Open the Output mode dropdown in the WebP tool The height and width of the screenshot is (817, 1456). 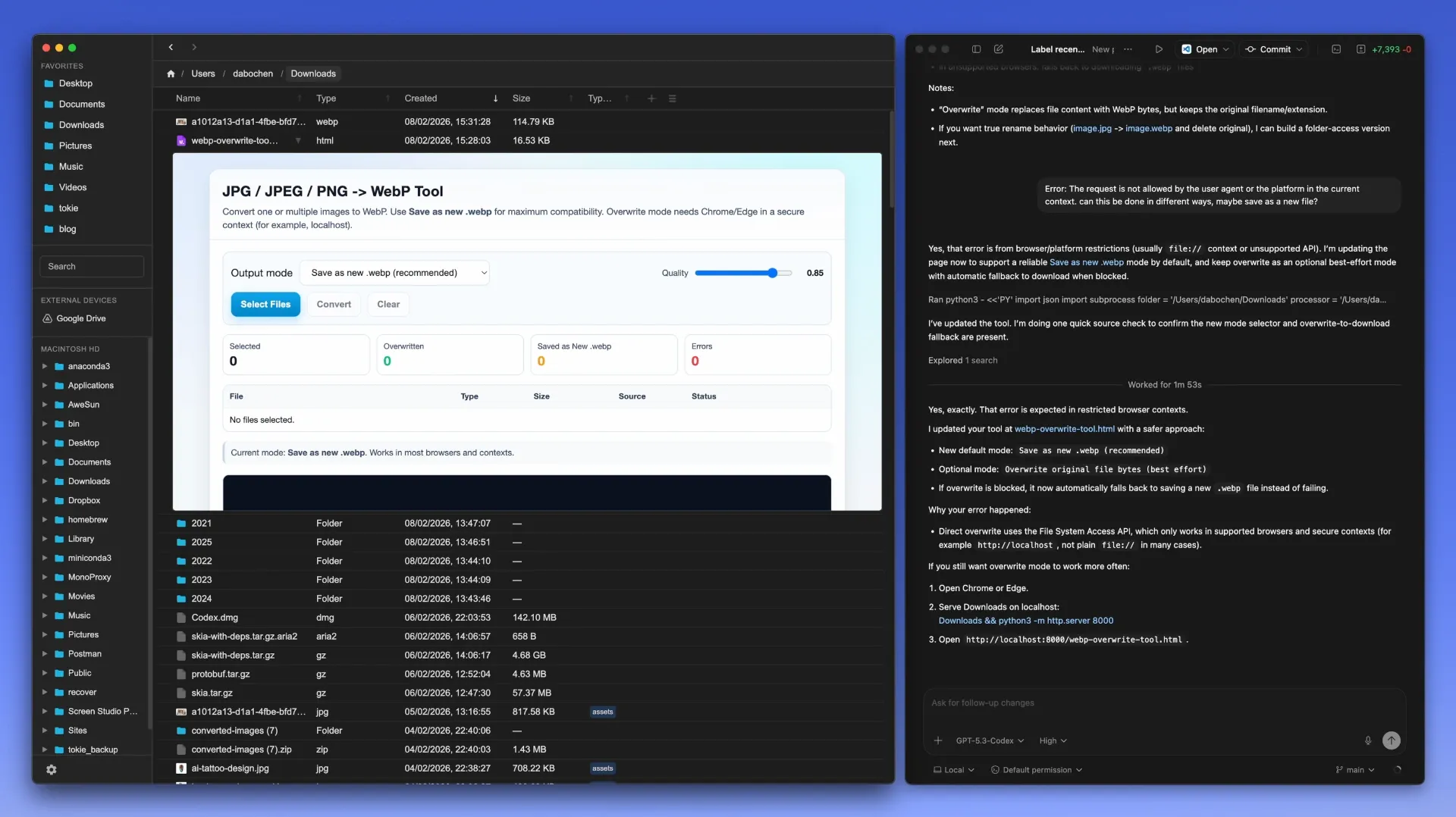click(395, 273)
